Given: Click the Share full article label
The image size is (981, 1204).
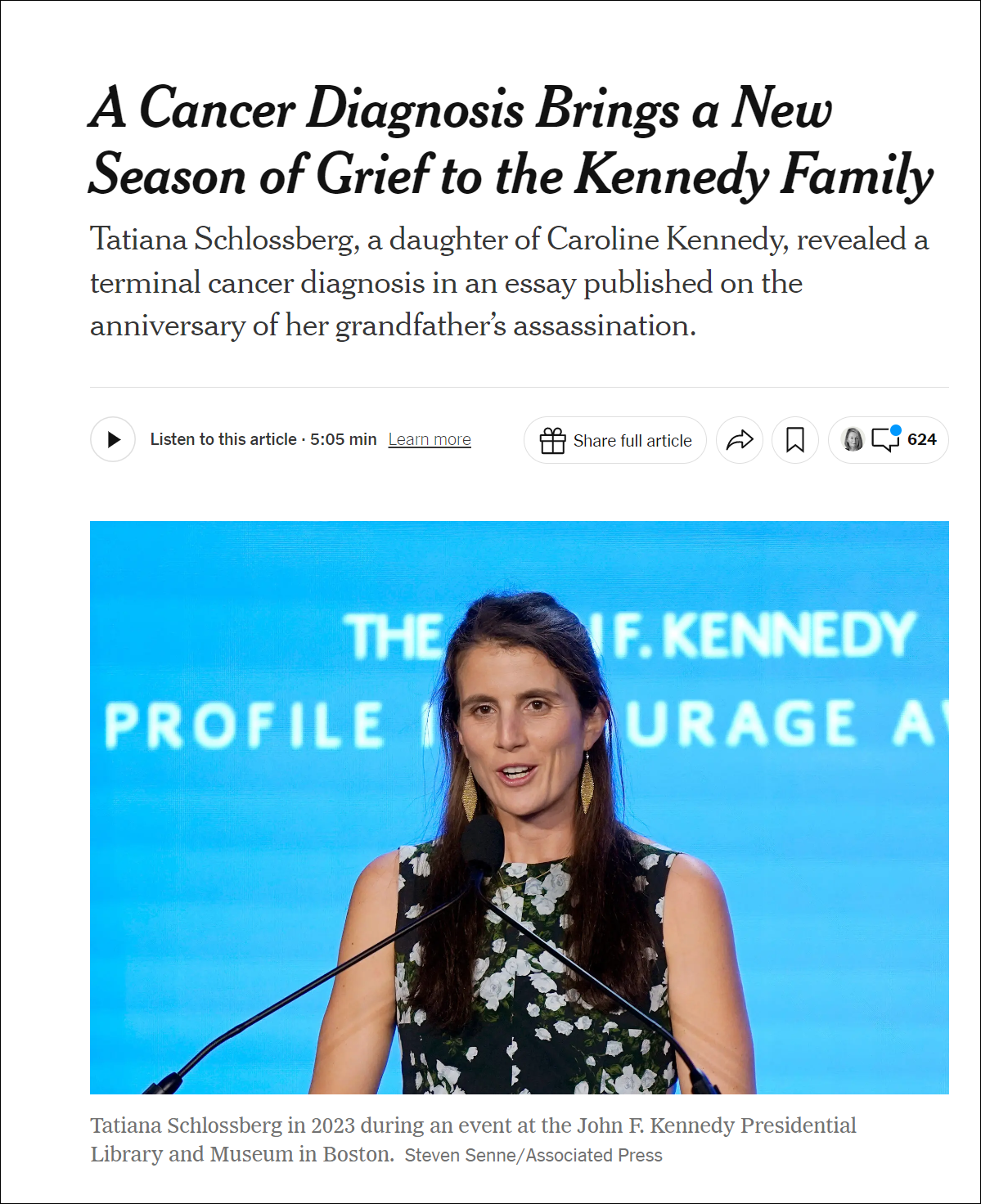Looking at the screenshot, I should (632, 441).
